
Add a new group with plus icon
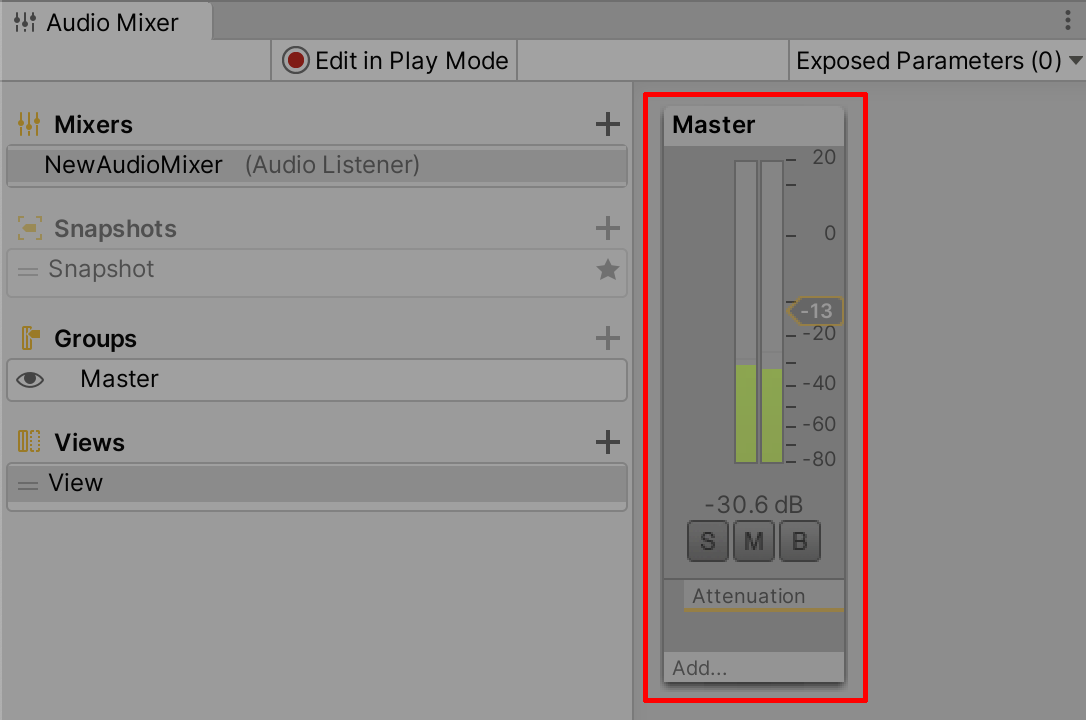click(607, 338)
